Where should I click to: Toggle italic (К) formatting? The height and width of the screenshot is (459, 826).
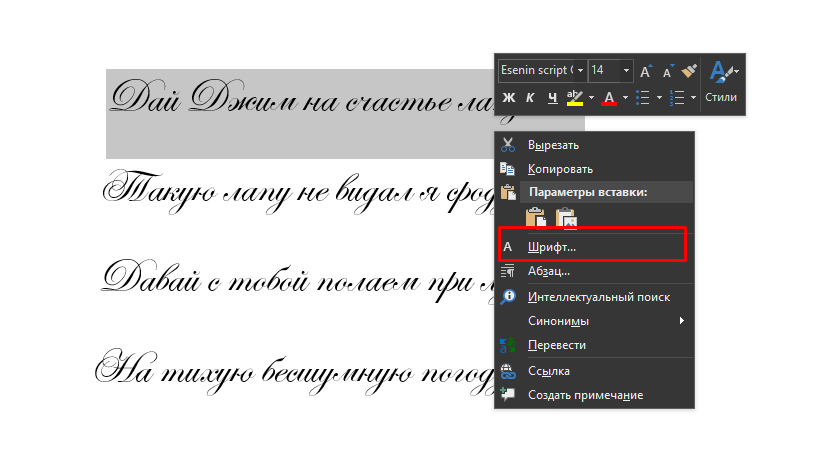[x=529, y=98]
